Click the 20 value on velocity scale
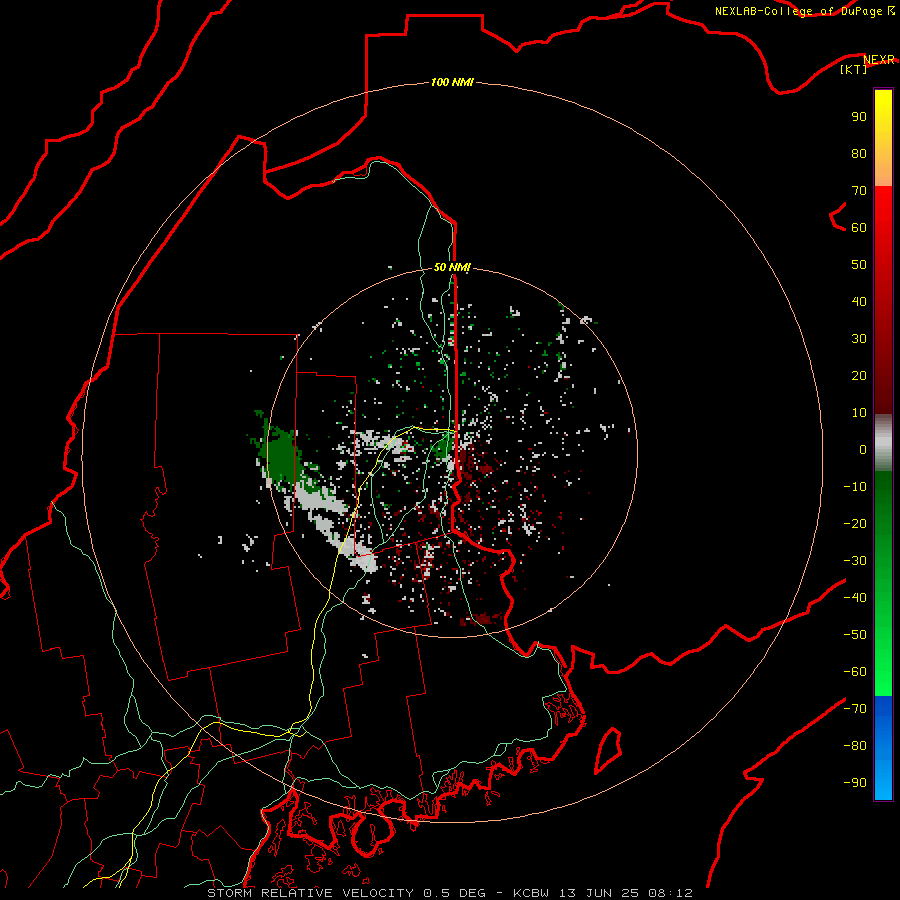 [x=859, y=375]
